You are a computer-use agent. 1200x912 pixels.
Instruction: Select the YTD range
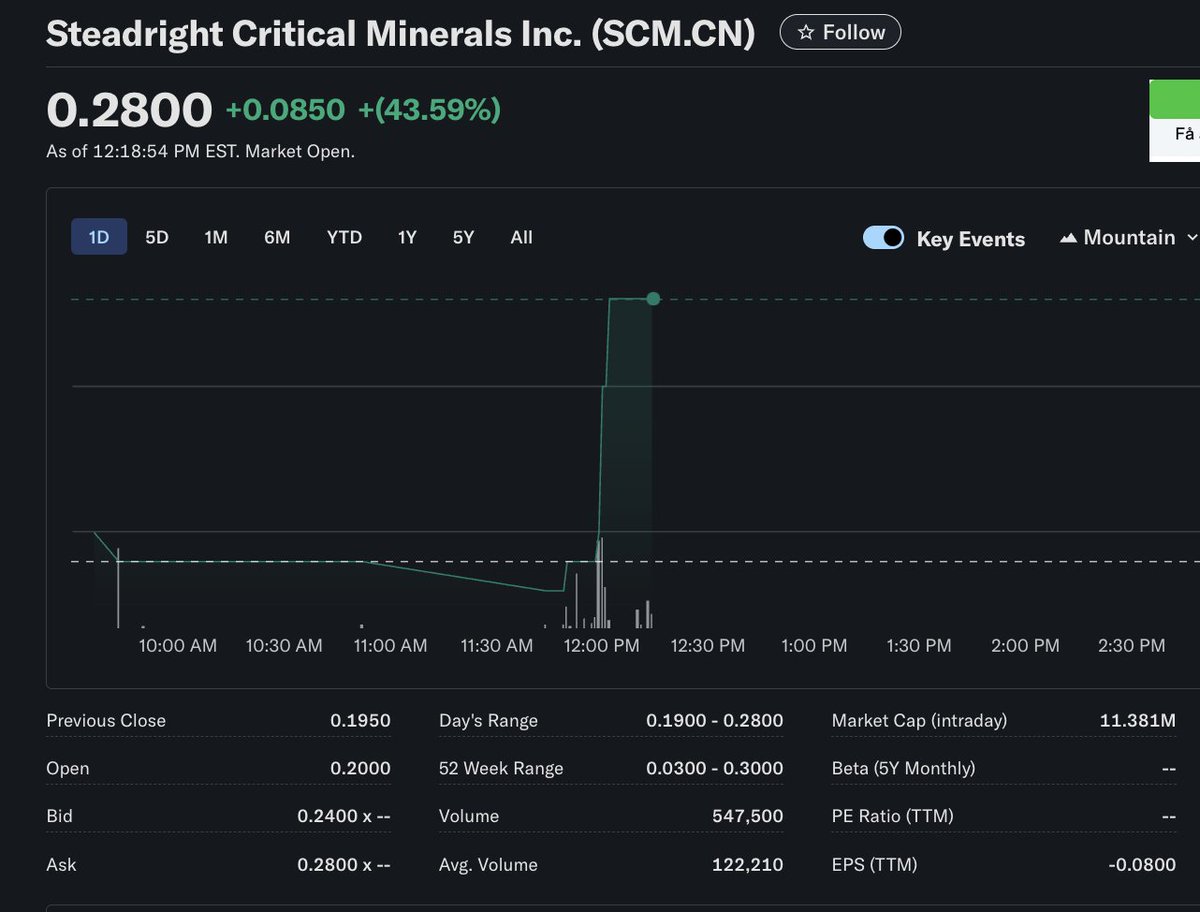(x=344, y=237)
